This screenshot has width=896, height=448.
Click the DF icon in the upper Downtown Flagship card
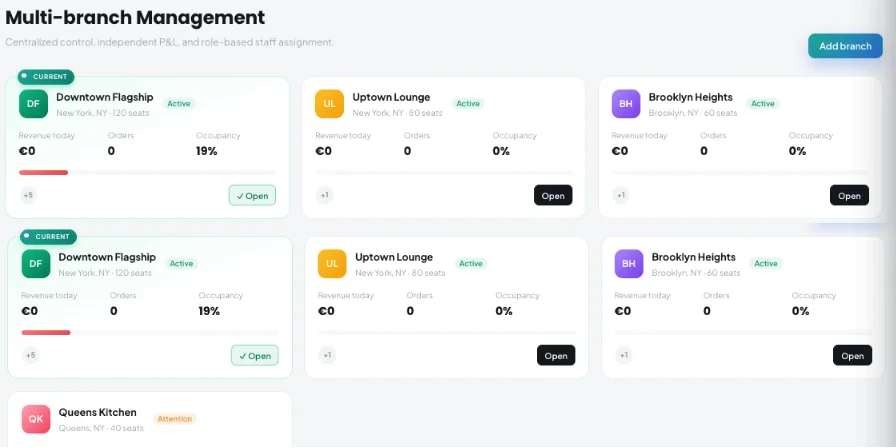[33, 103]
